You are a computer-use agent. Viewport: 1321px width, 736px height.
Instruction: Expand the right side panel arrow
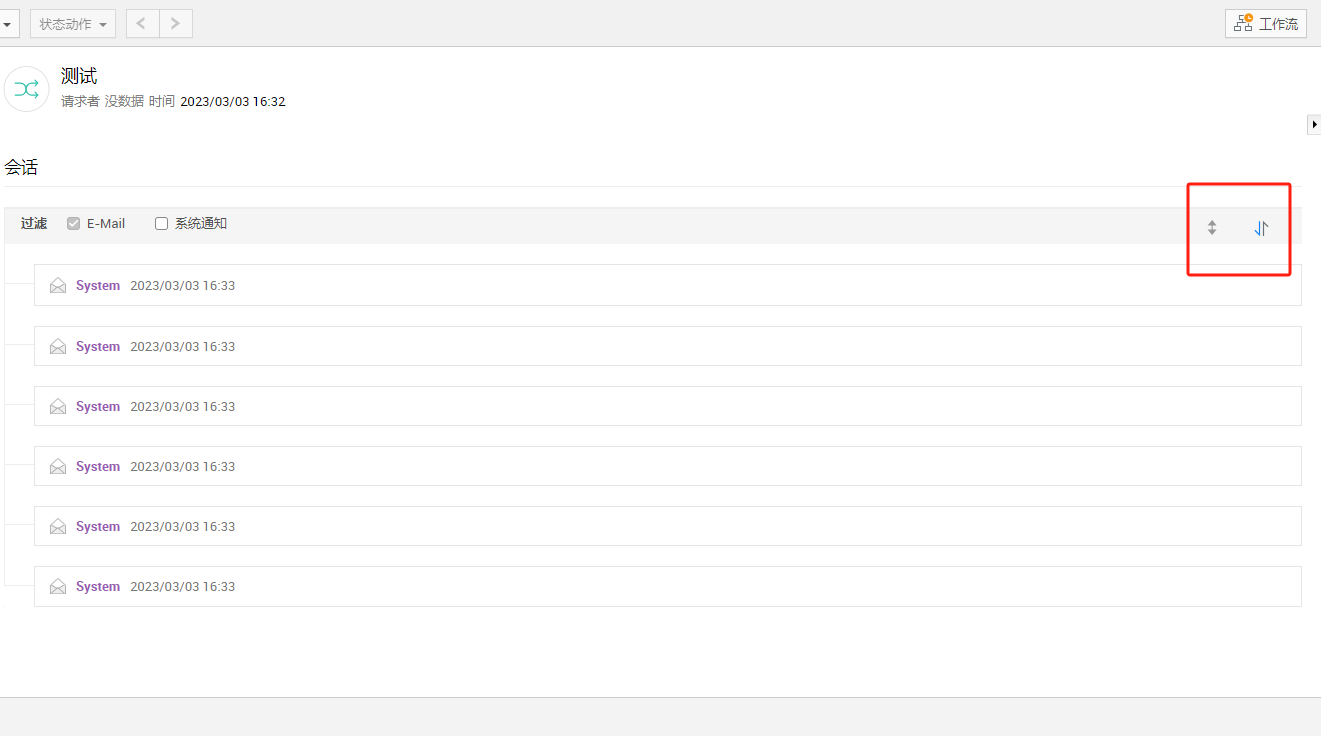coord(1314,124)
